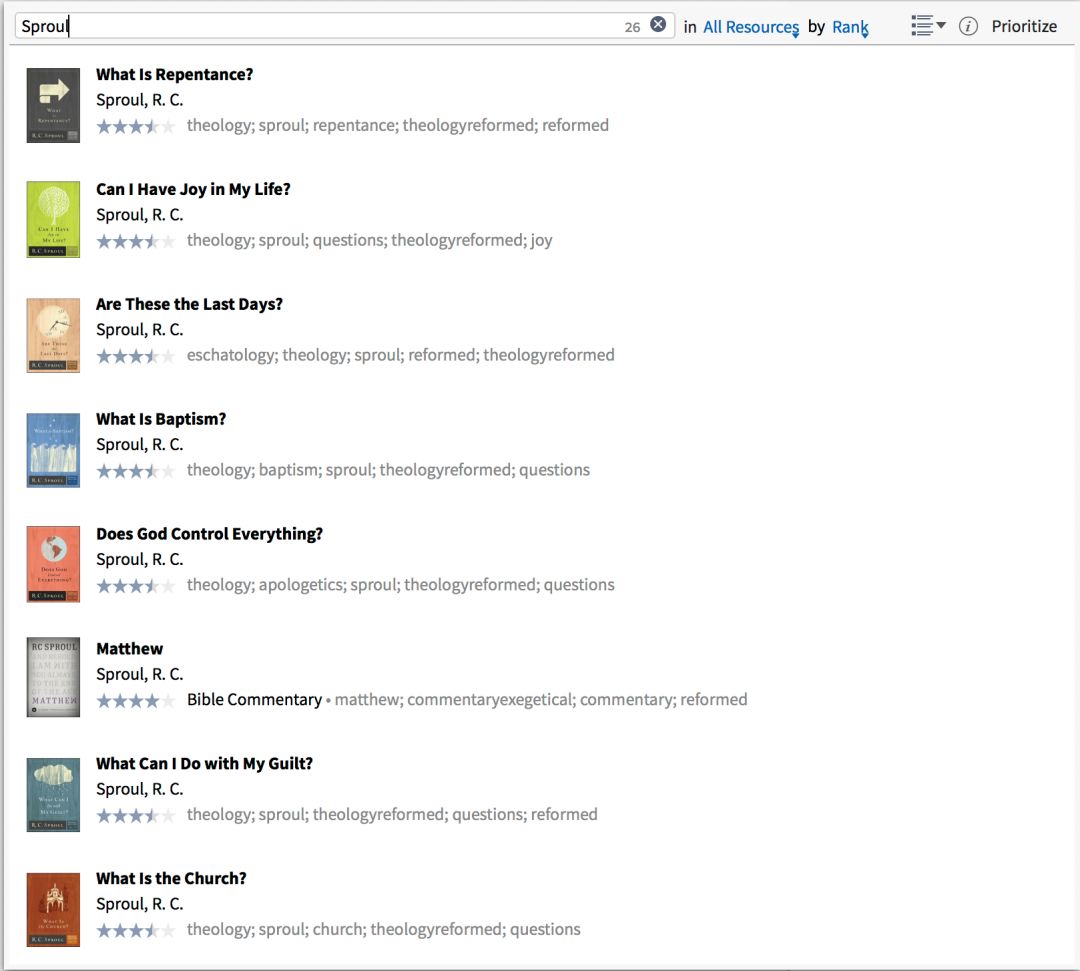Clear the Sproul search text
Viewport: 1080px width, 971px height.
point(658,25)
